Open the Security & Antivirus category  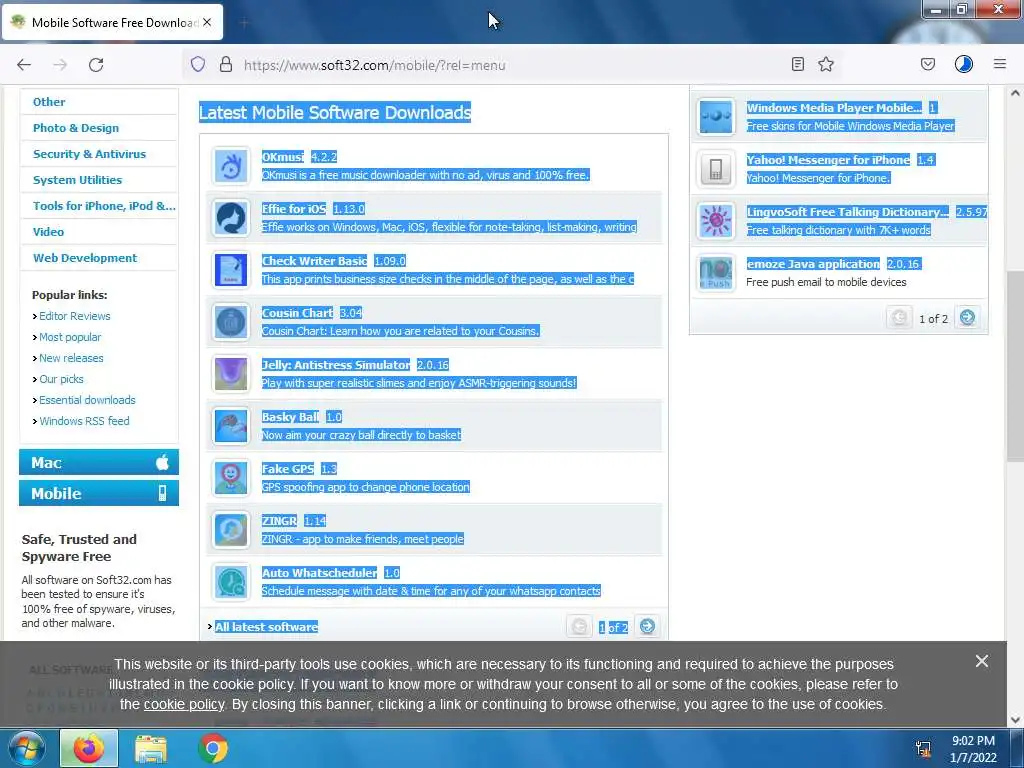point(89,154)
